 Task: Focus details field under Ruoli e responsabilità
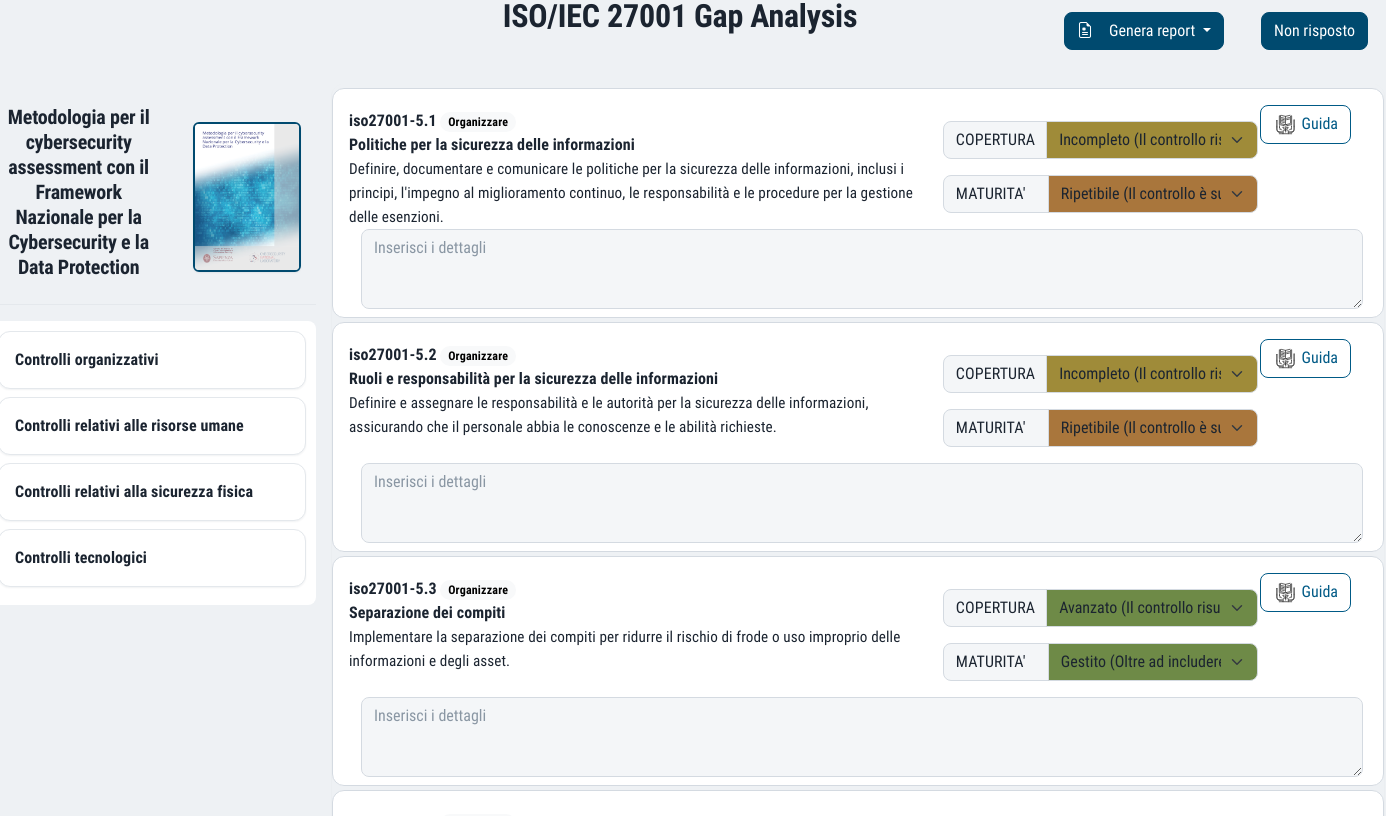[862, 503]
